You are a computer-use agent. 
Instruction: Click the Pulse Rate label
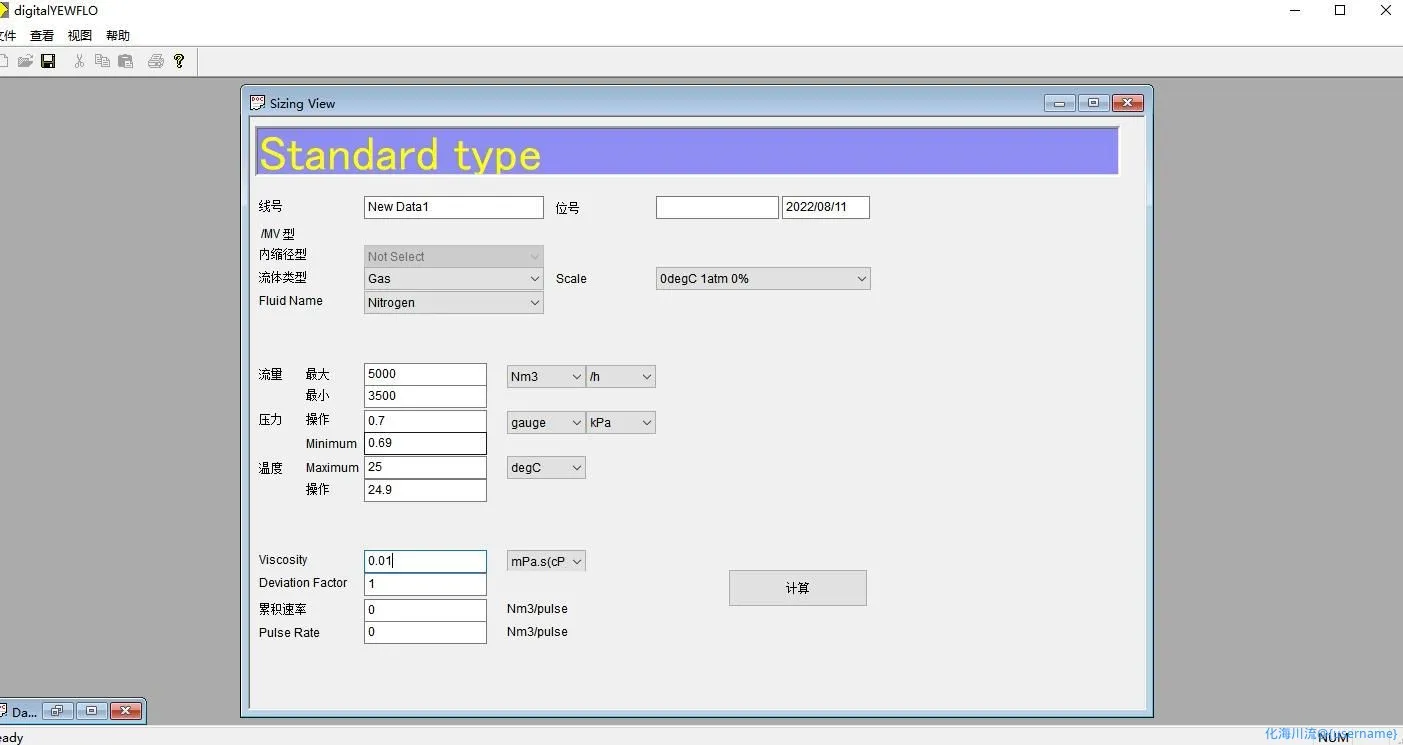point(289,633)
